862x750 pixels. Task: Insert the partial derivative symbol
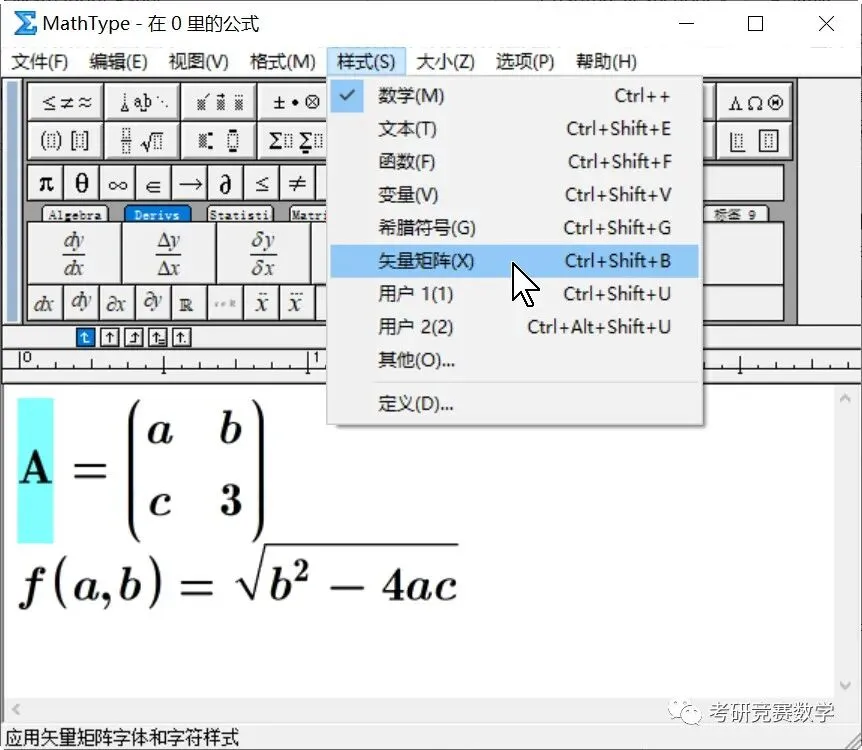225,183
